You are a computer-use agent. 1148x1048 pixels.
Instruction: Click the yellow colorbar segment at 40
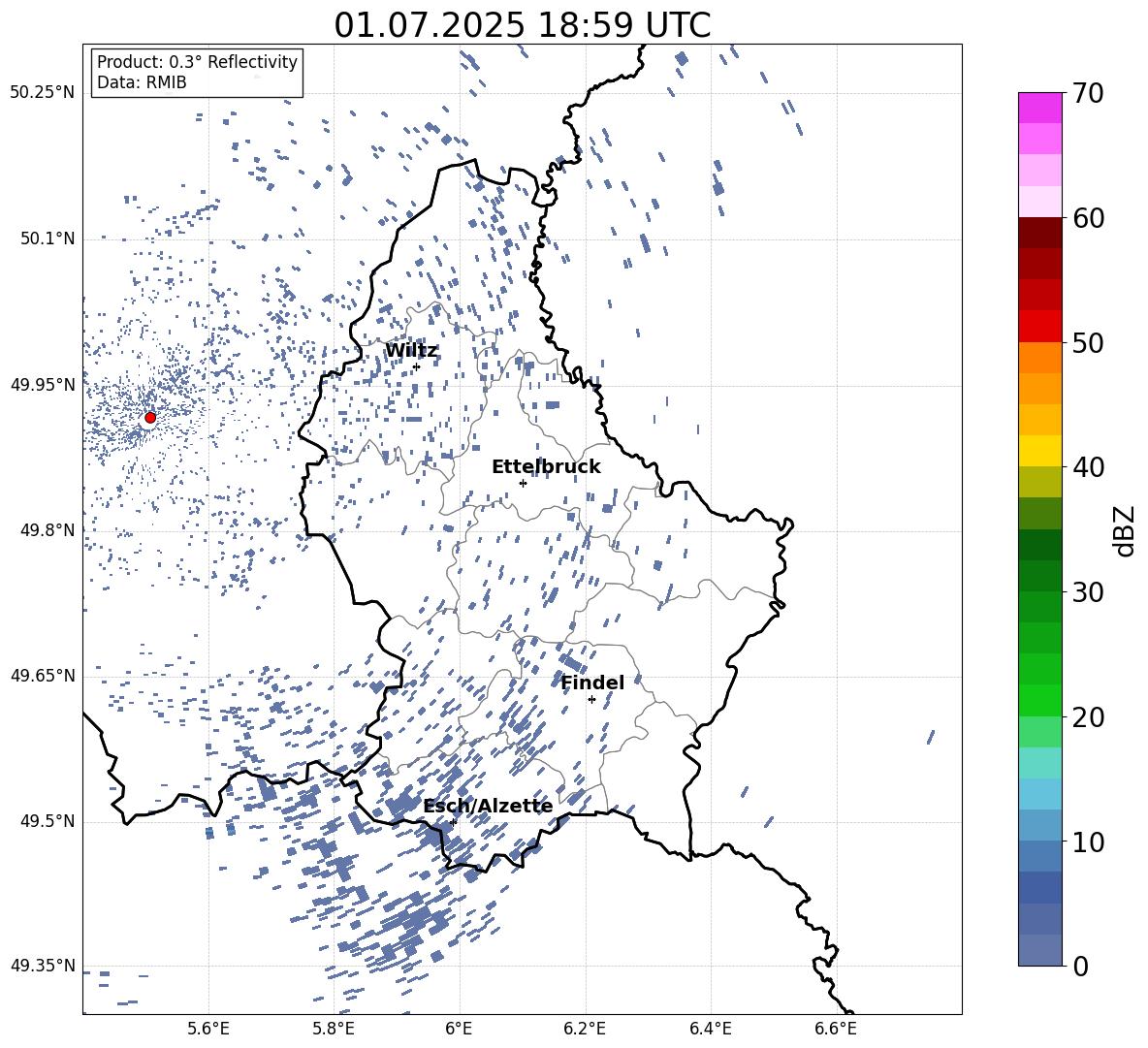1039,451
